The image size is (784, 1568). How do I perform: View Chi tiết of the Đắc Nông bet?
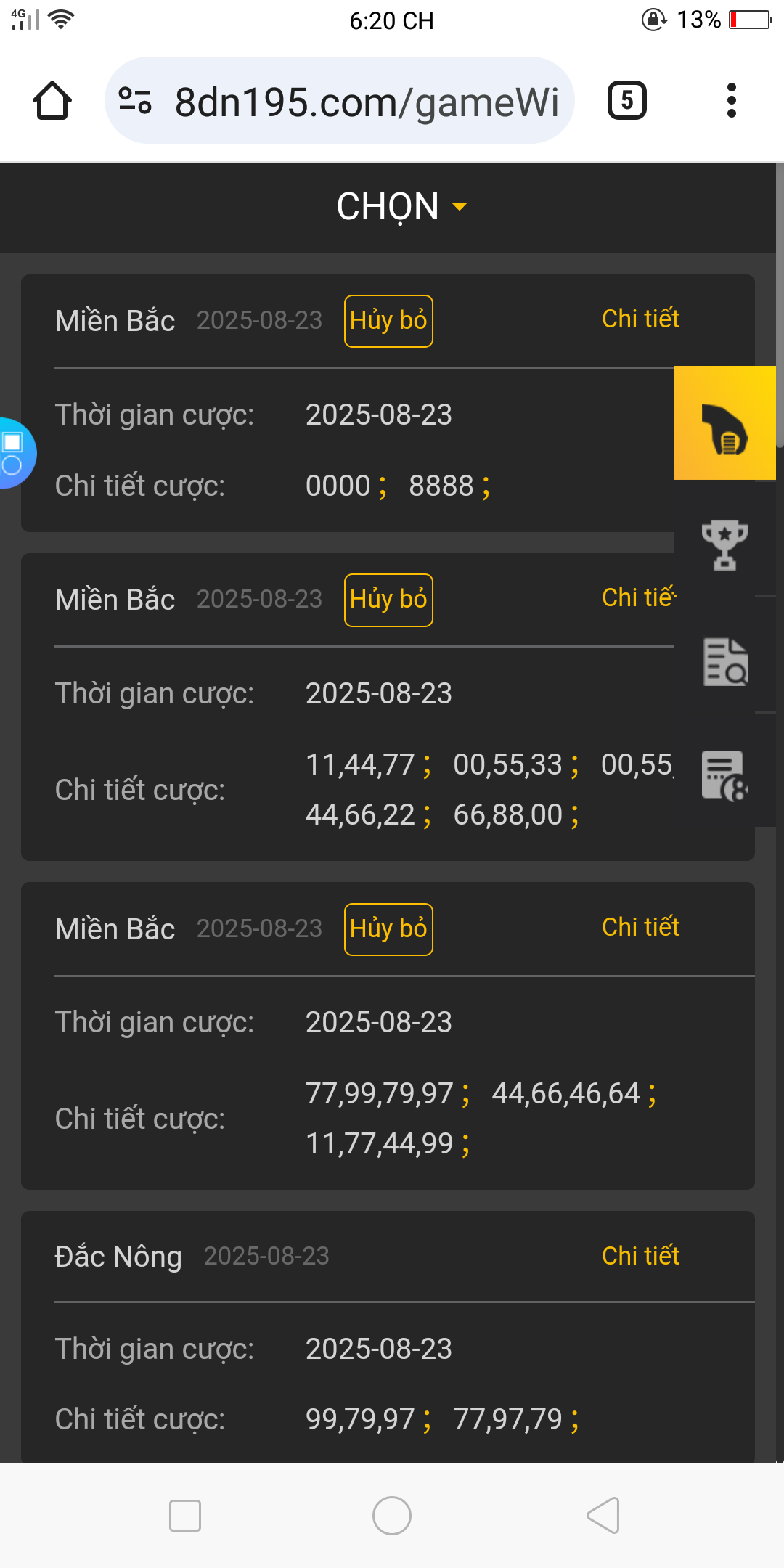coord(640,1256)
